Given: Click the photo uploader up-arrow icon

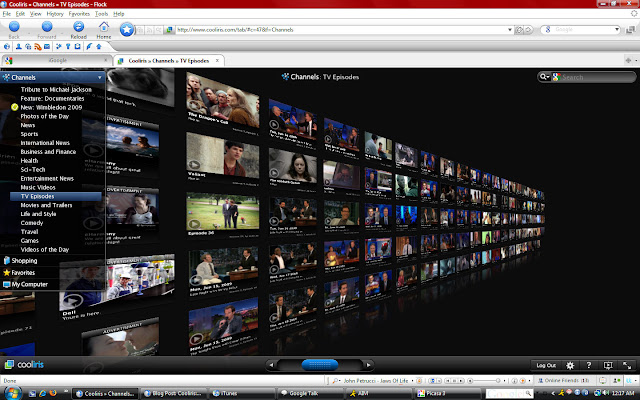Looking at the screenshot, I should pos(98,47).
